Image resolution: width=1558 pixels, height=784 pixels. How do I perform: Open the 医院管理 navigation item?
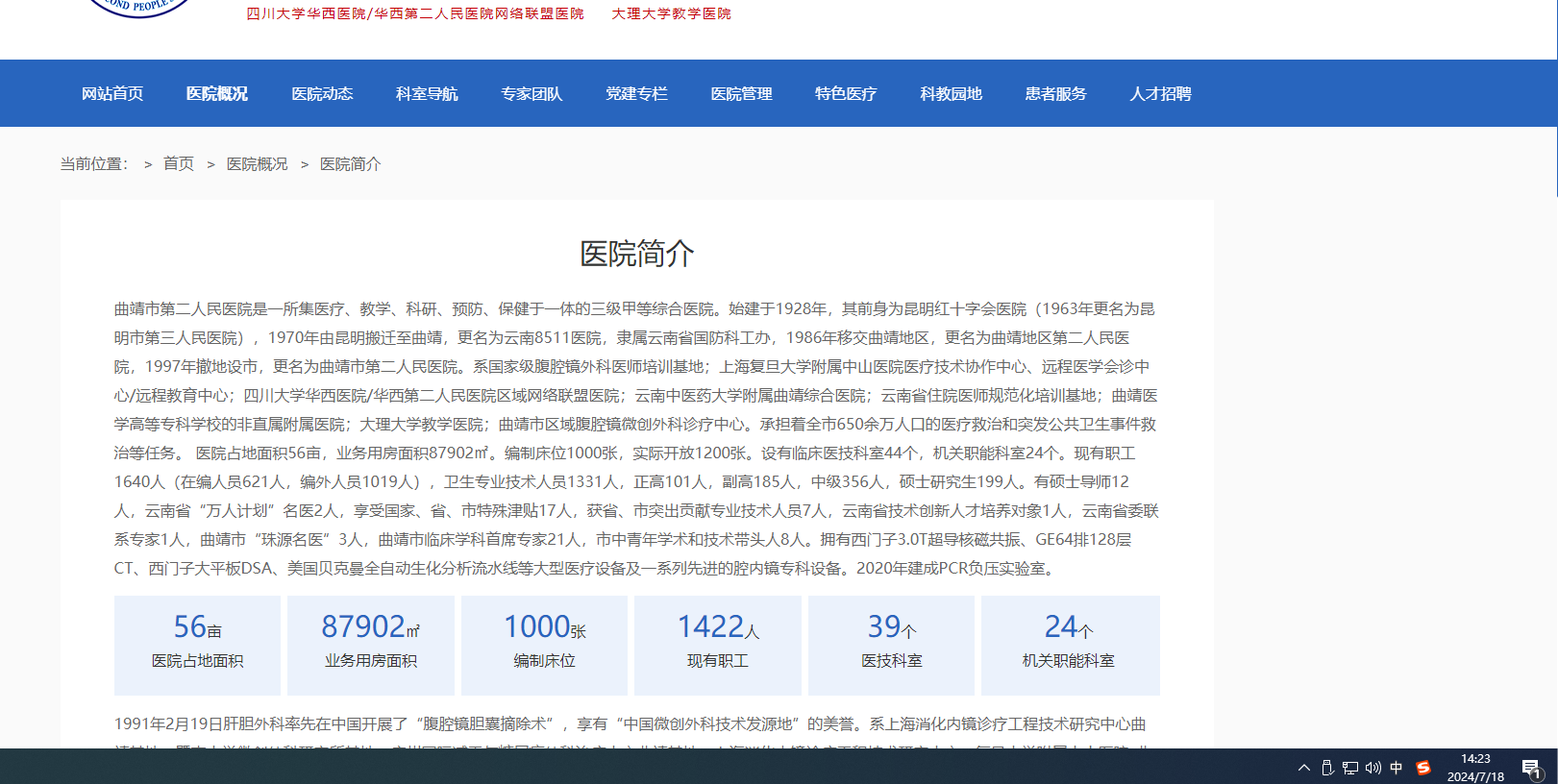[741, 94]
